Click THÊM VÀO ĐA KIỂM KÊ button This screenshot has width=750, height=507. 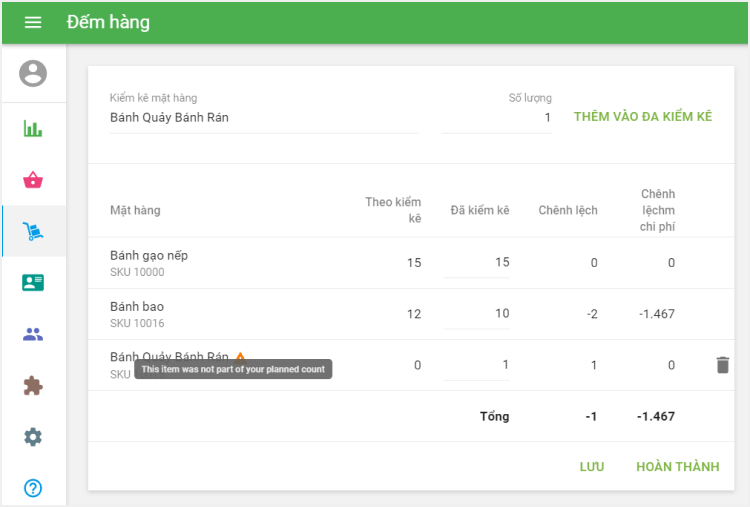point(643,117)
